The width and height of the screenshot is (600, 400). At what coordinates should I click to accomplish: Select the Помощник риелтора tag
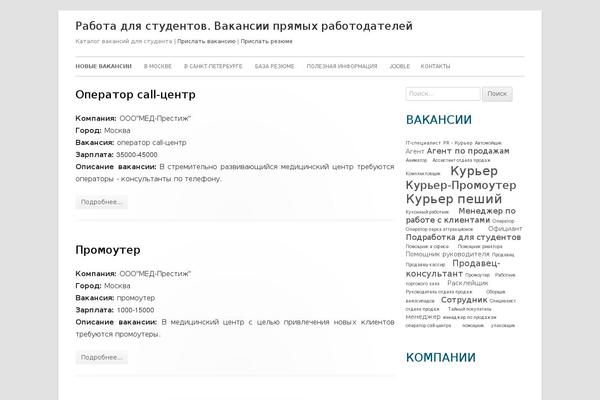(480, 247)
